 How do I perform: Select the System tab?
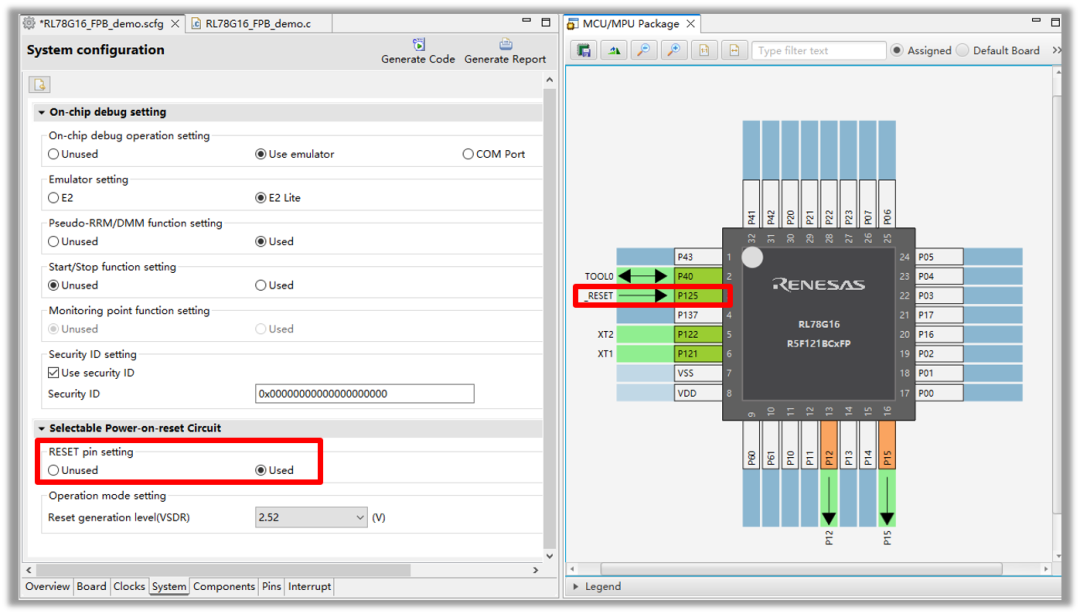coord(169,586)
